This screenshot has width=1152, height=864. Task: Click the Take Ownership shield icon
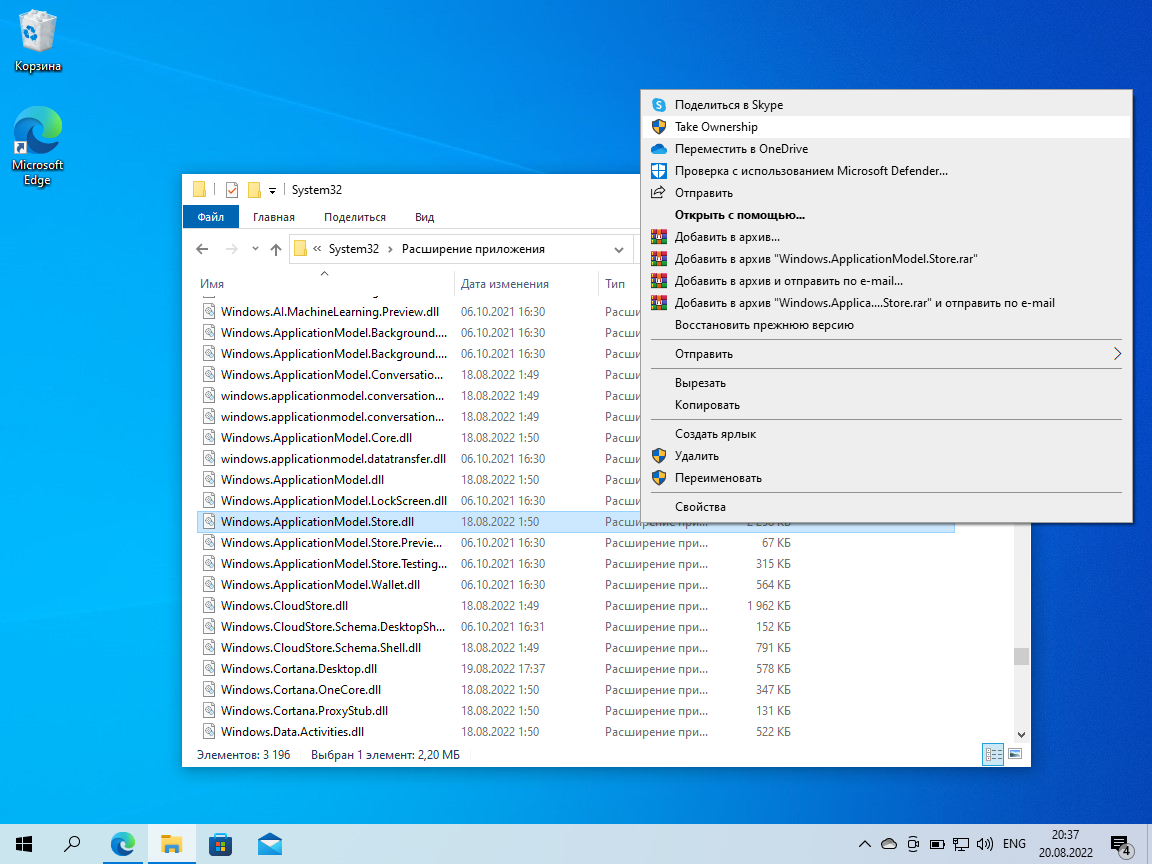pyautogui.click(x=659, y=127)
